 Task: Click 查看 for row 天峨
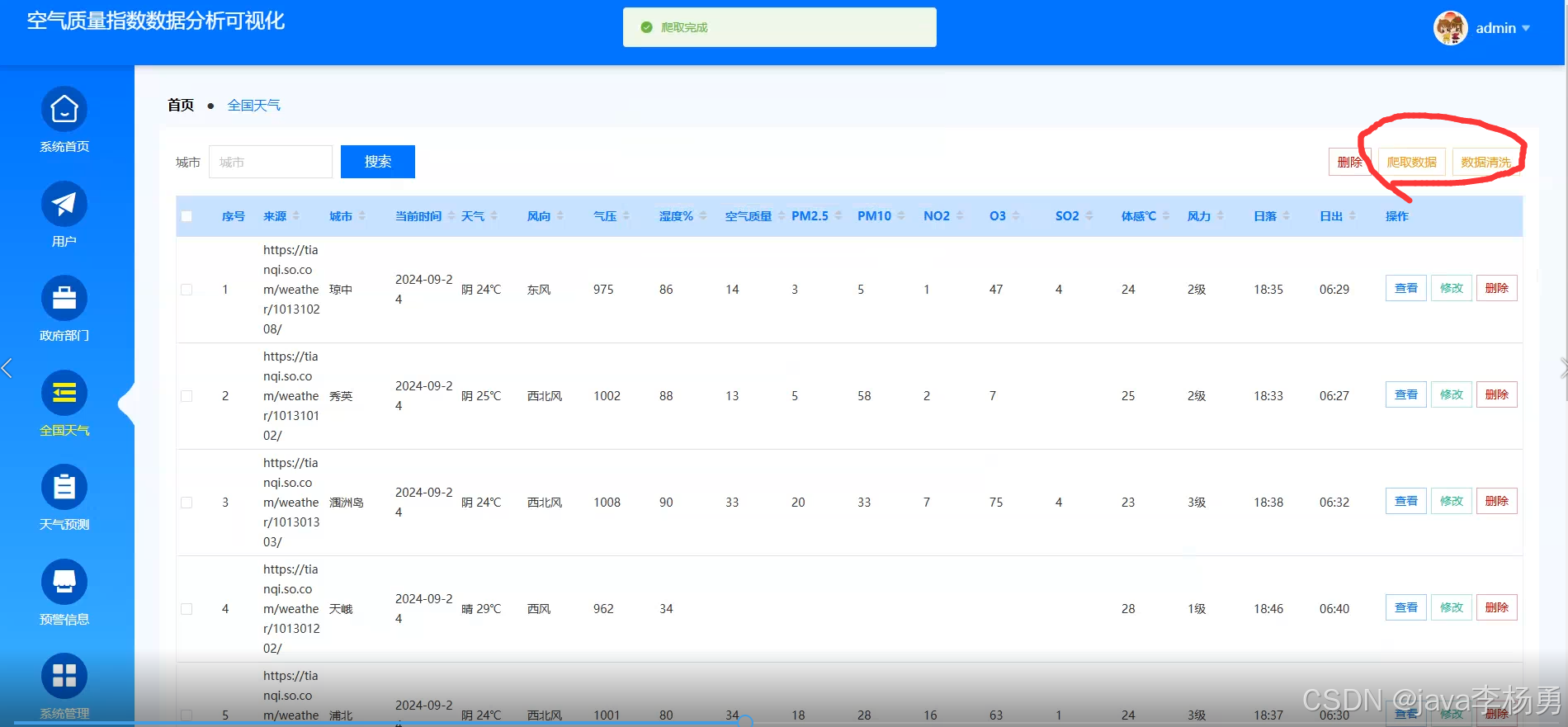(1406, 607)
